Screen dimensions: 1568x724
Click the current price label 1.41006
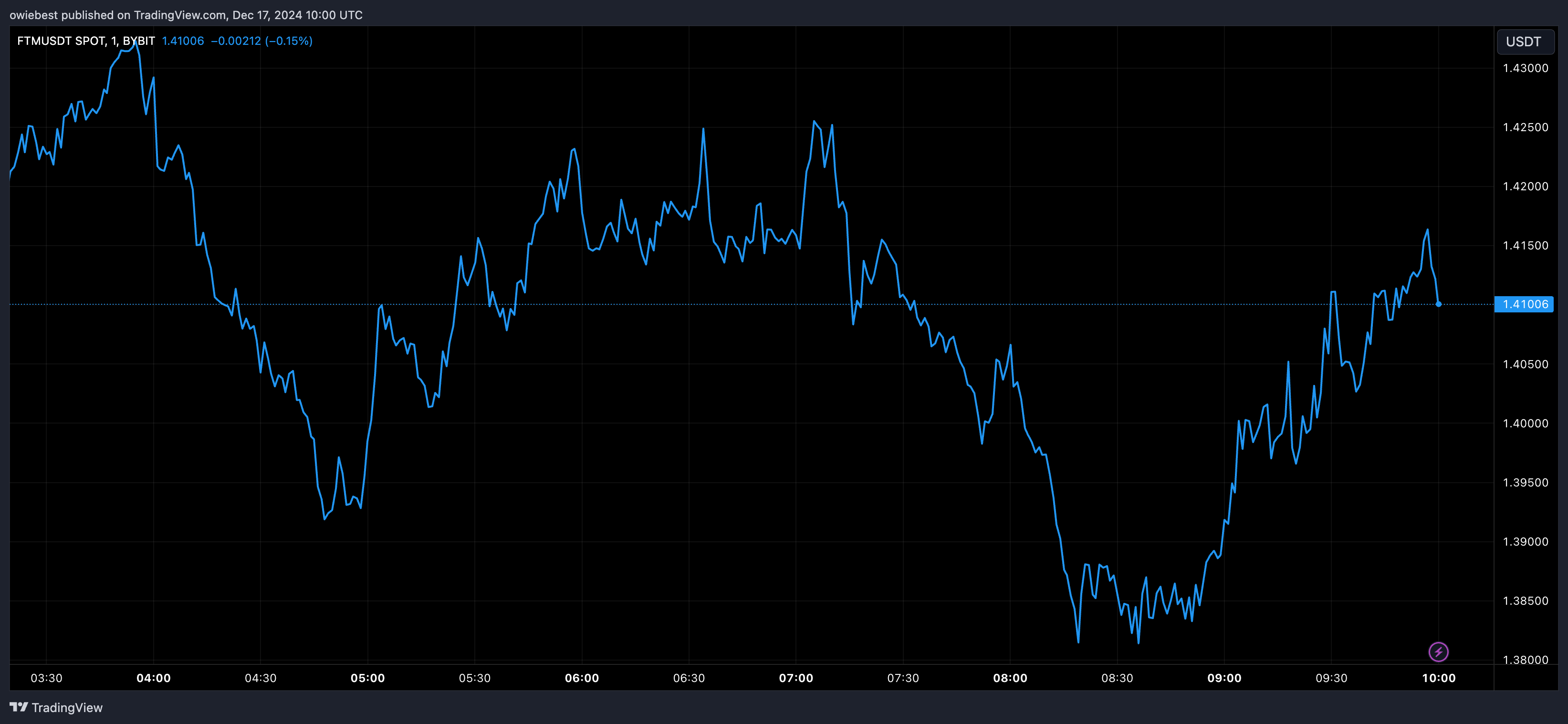(x=1525, y=304)
